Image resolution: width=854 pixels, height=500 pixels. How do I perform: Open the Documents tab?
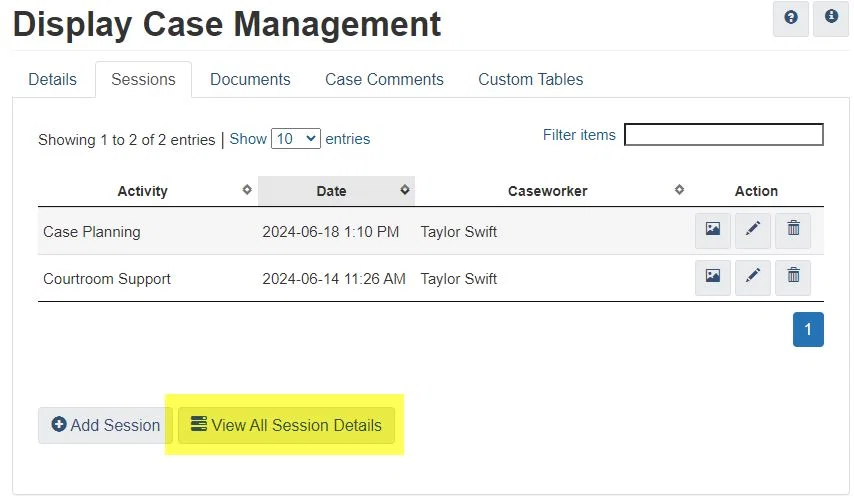(250, 79)
